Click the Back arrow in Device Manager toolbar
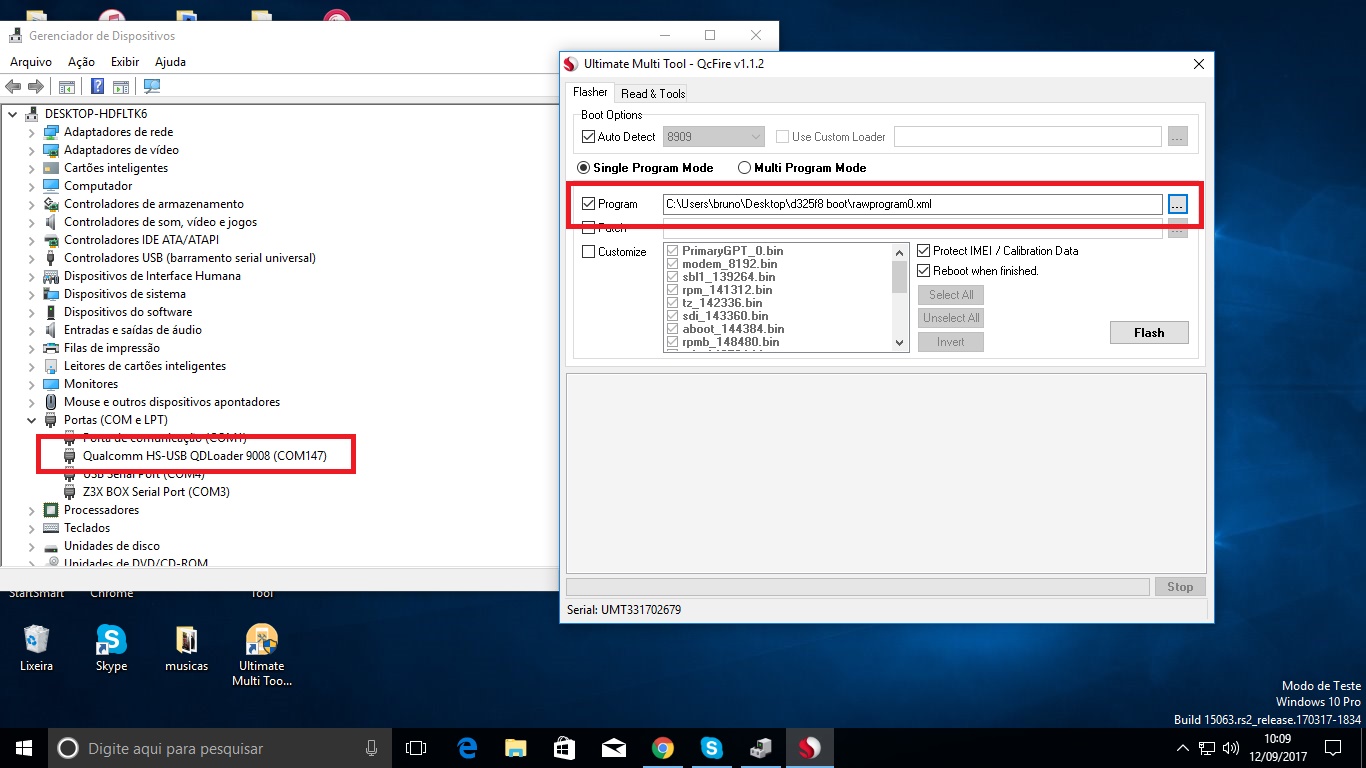The height and width of the screenshot is (768, 1366). tap(13, 87)
